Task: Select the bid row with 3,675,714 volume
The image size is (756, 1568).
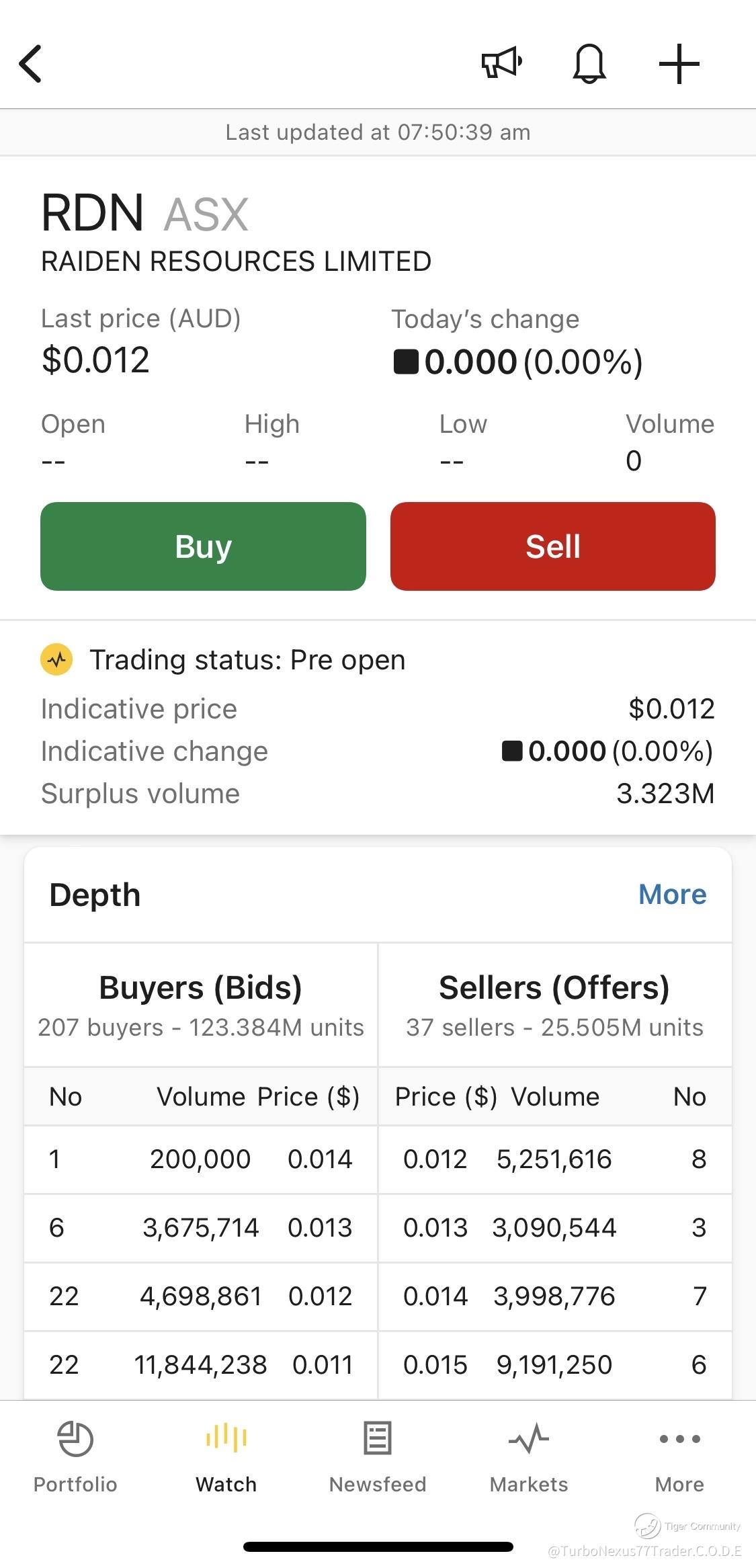Action: (x=200, y=1228)
